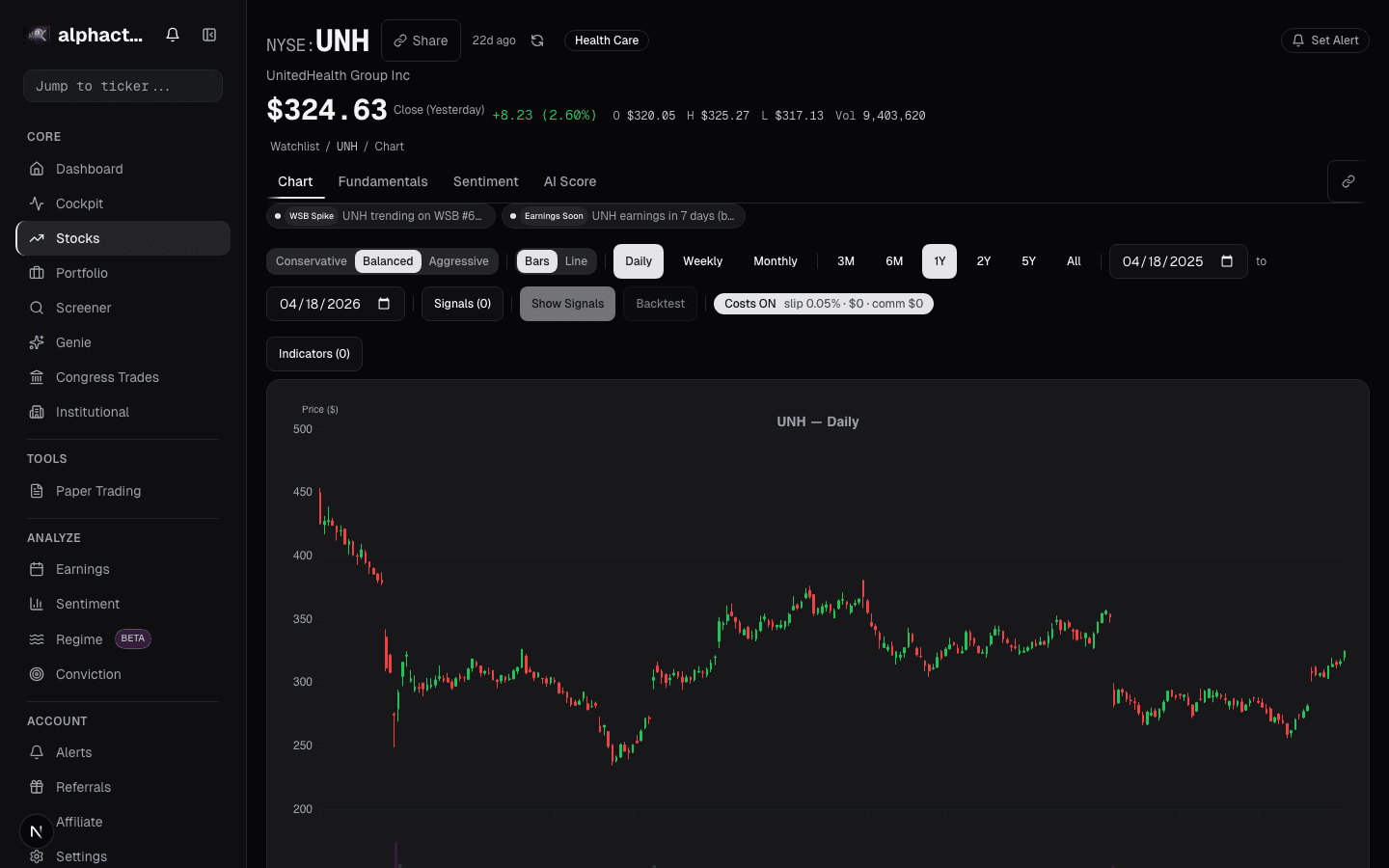Click the Set Alert button
The height and width of the screenshot is (868, 1389).
click(1324, 41)
